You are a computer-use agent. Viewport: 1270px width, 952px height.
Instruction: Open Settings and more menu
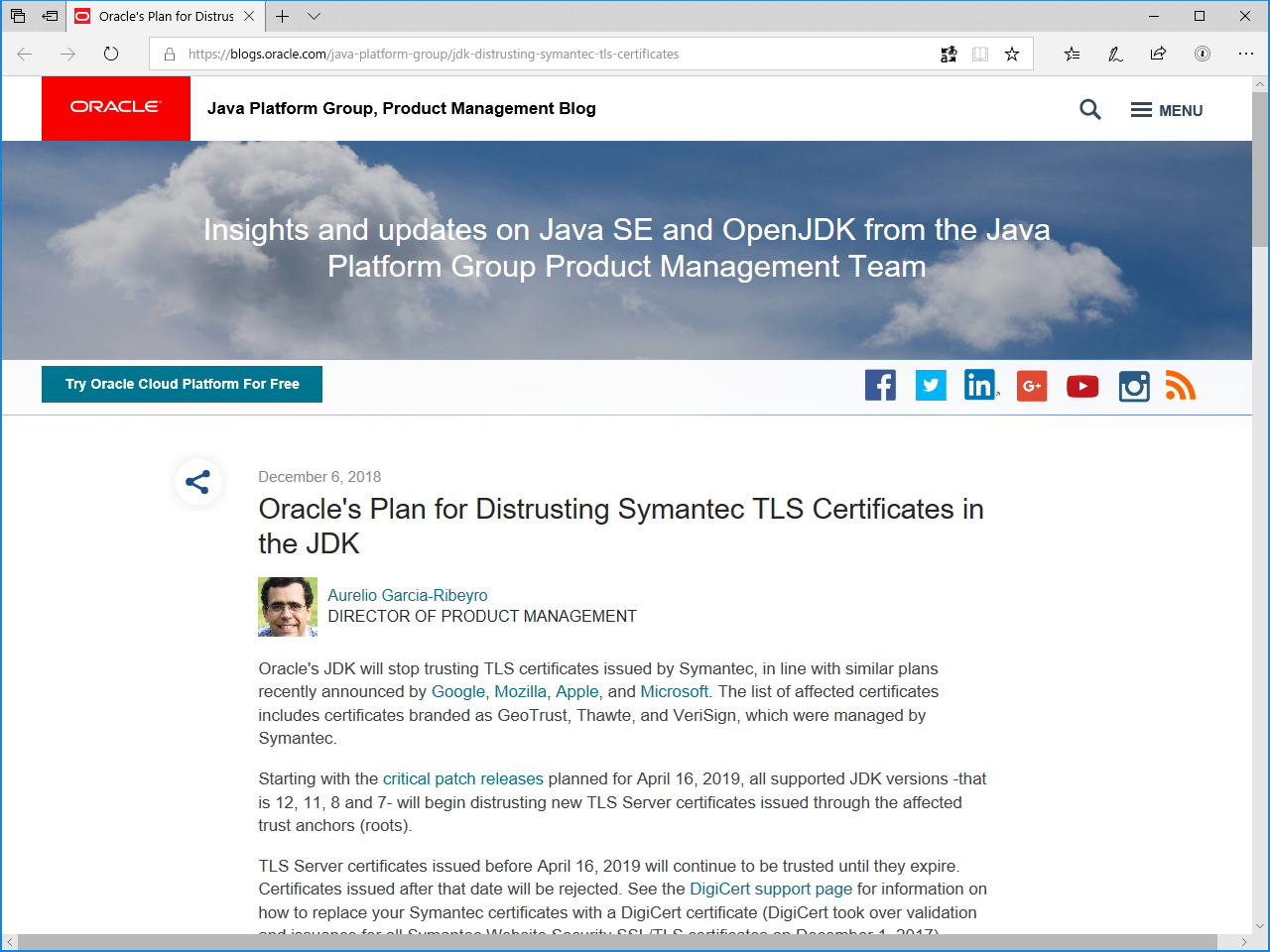click(x=1247, y=55)
